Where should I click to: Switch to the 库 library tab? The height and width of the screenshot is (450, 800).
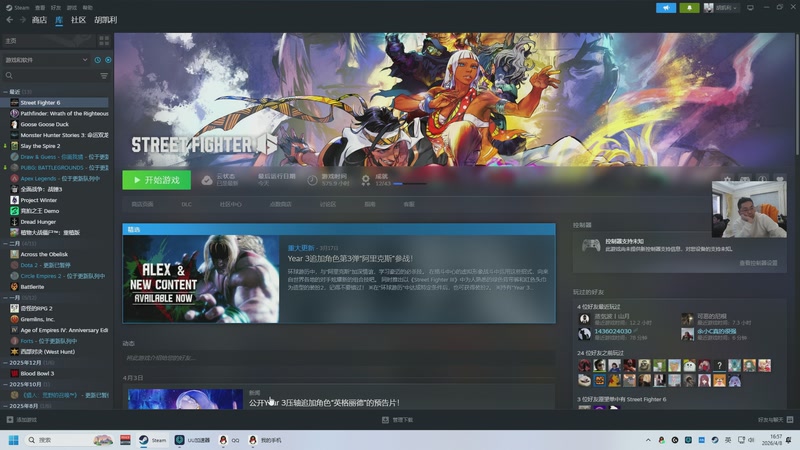pyautogui.click(x=59, y=20)
